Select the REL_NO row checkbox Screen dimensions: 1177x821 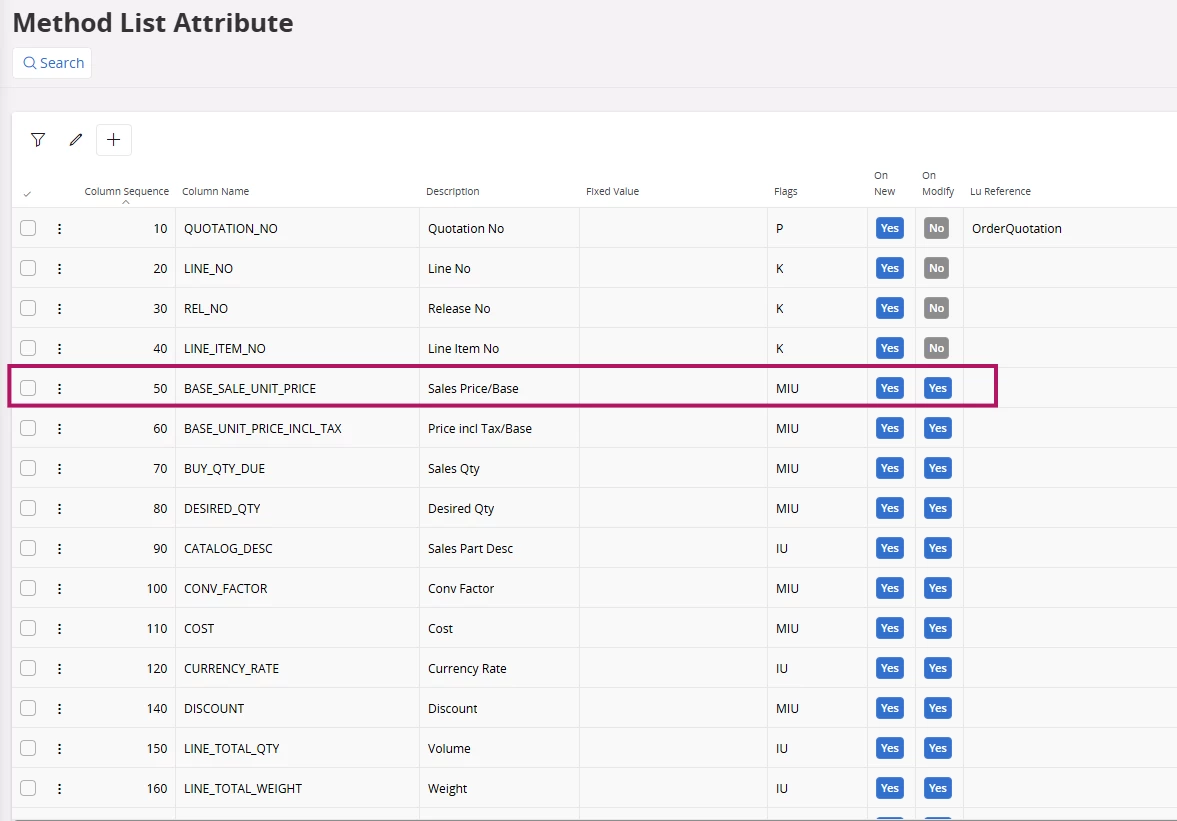click(x=28, y=308)
